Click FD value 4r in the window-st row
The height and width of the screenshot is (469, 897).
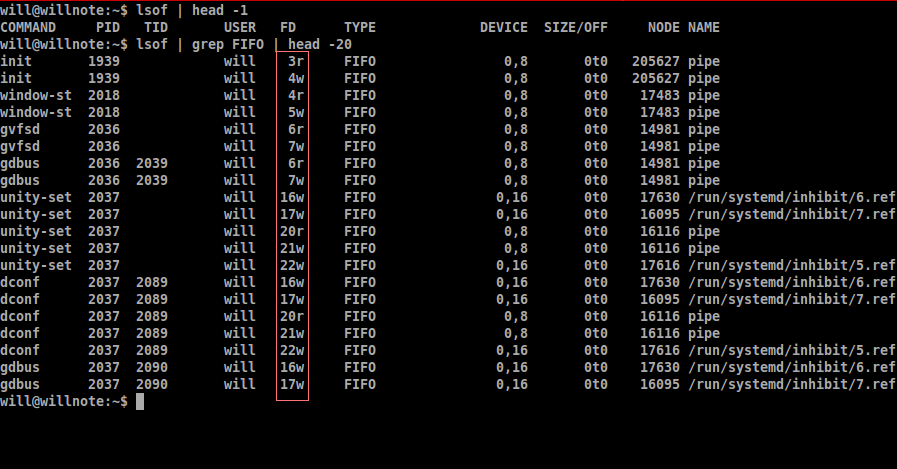(296, 96)
